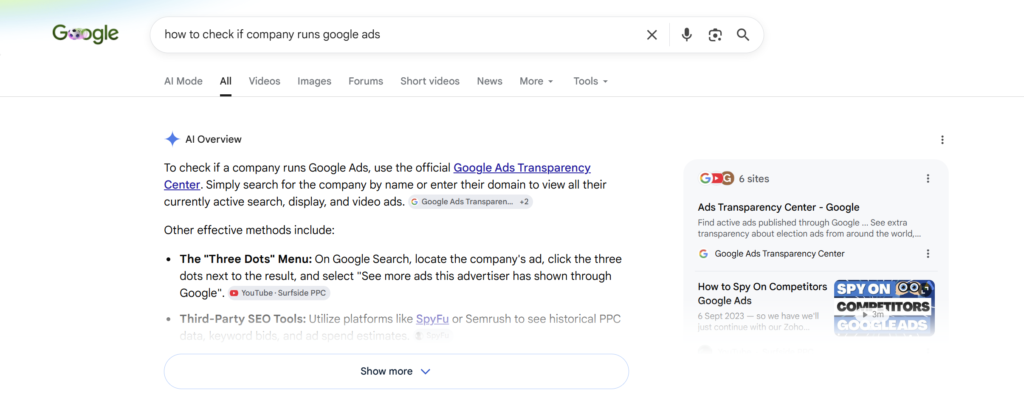This screenshot has height=395, width=1024.
Task: Play Spy On Competitors video thumbnail
Action: click(884, 309)
